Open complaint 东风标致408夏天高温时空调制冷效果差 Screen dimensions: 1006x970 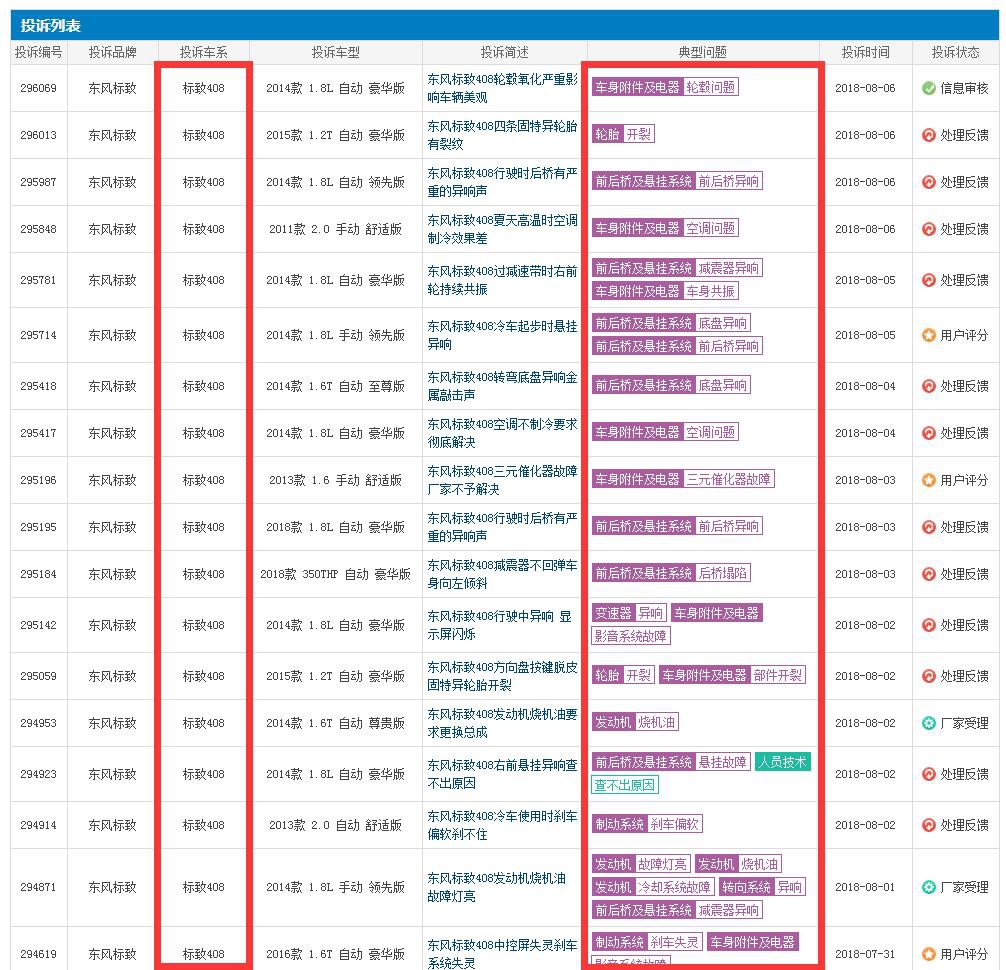[x=502, y=229]
